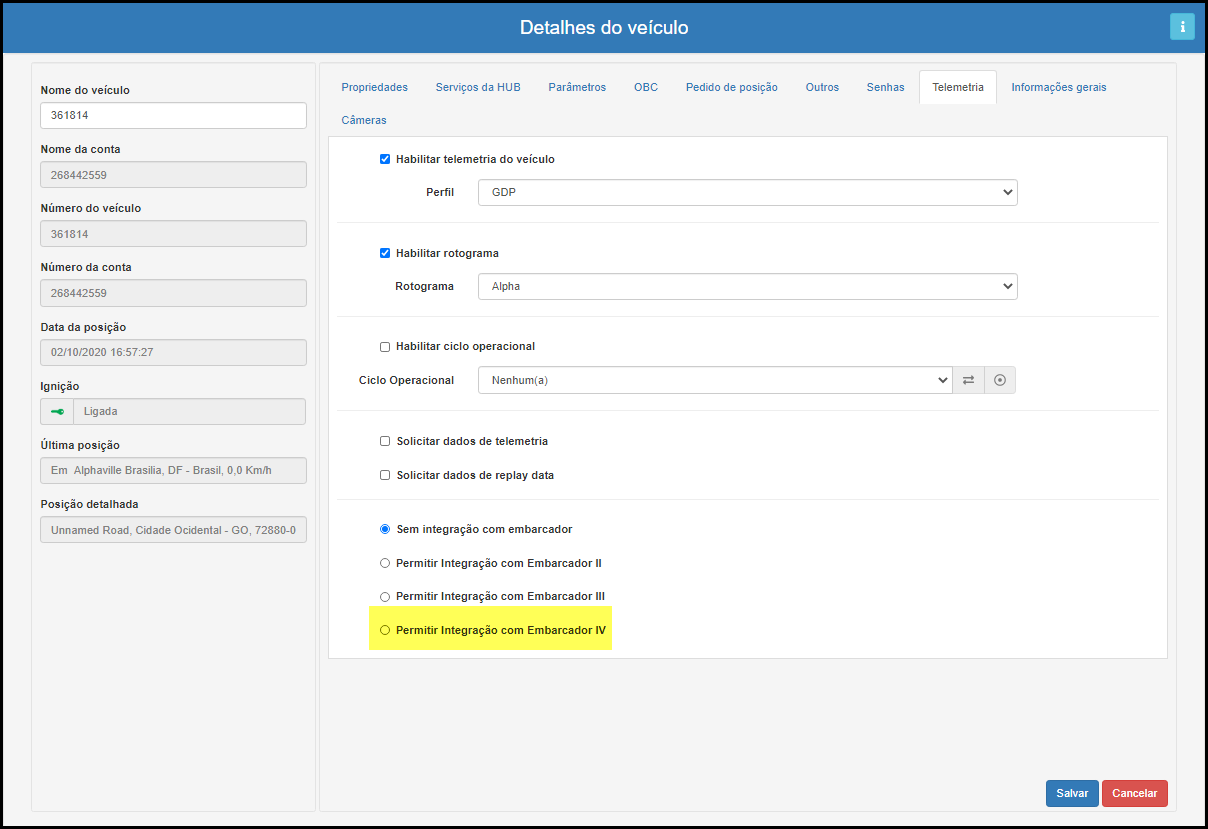Uncheck Habilitar rotograma checkbox
Image resolution: width=1208 pixels, height=829 pixels.
pyautogui.click(x=385, y=253)
